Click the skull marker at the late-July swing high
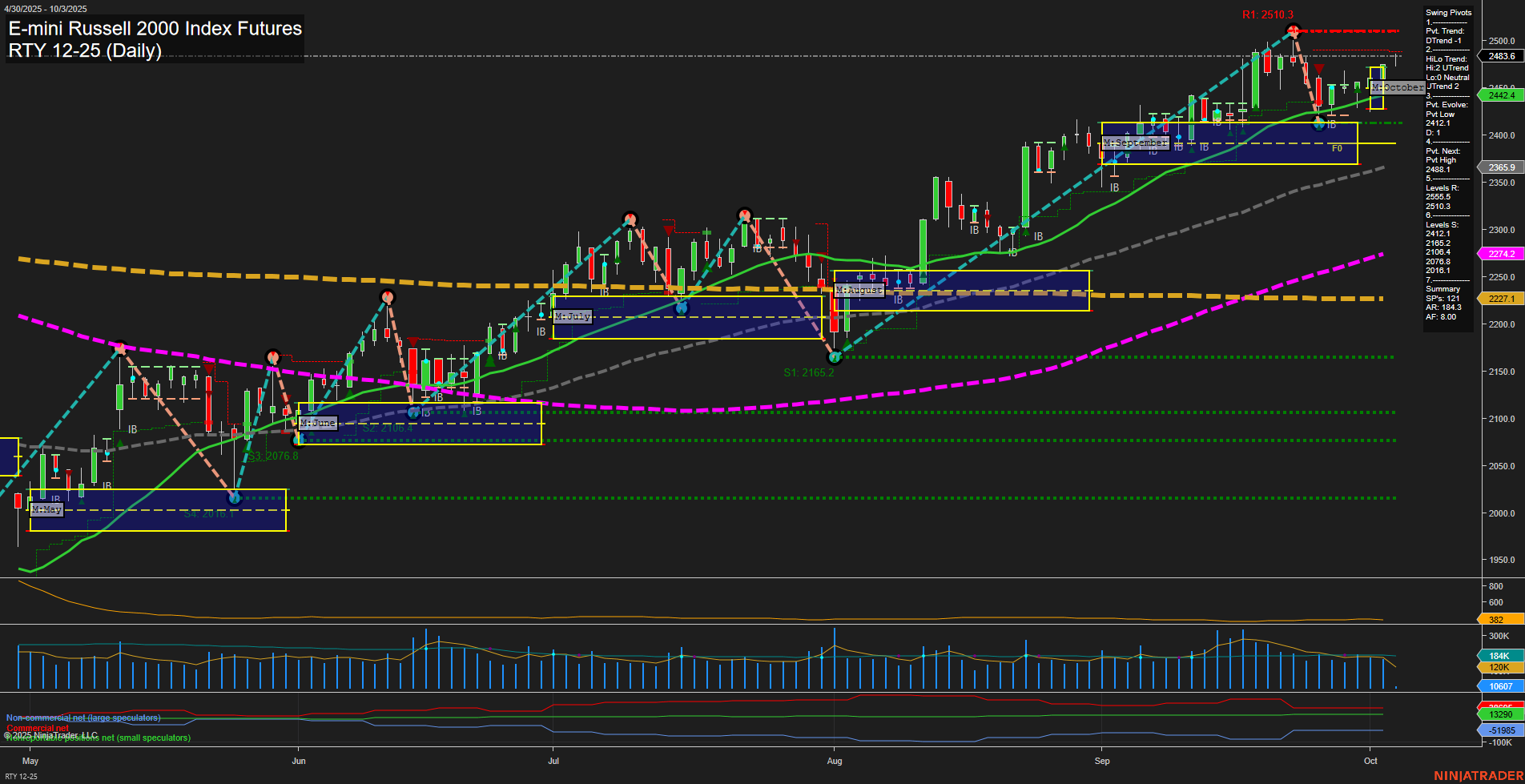 (x=745, y=214)
